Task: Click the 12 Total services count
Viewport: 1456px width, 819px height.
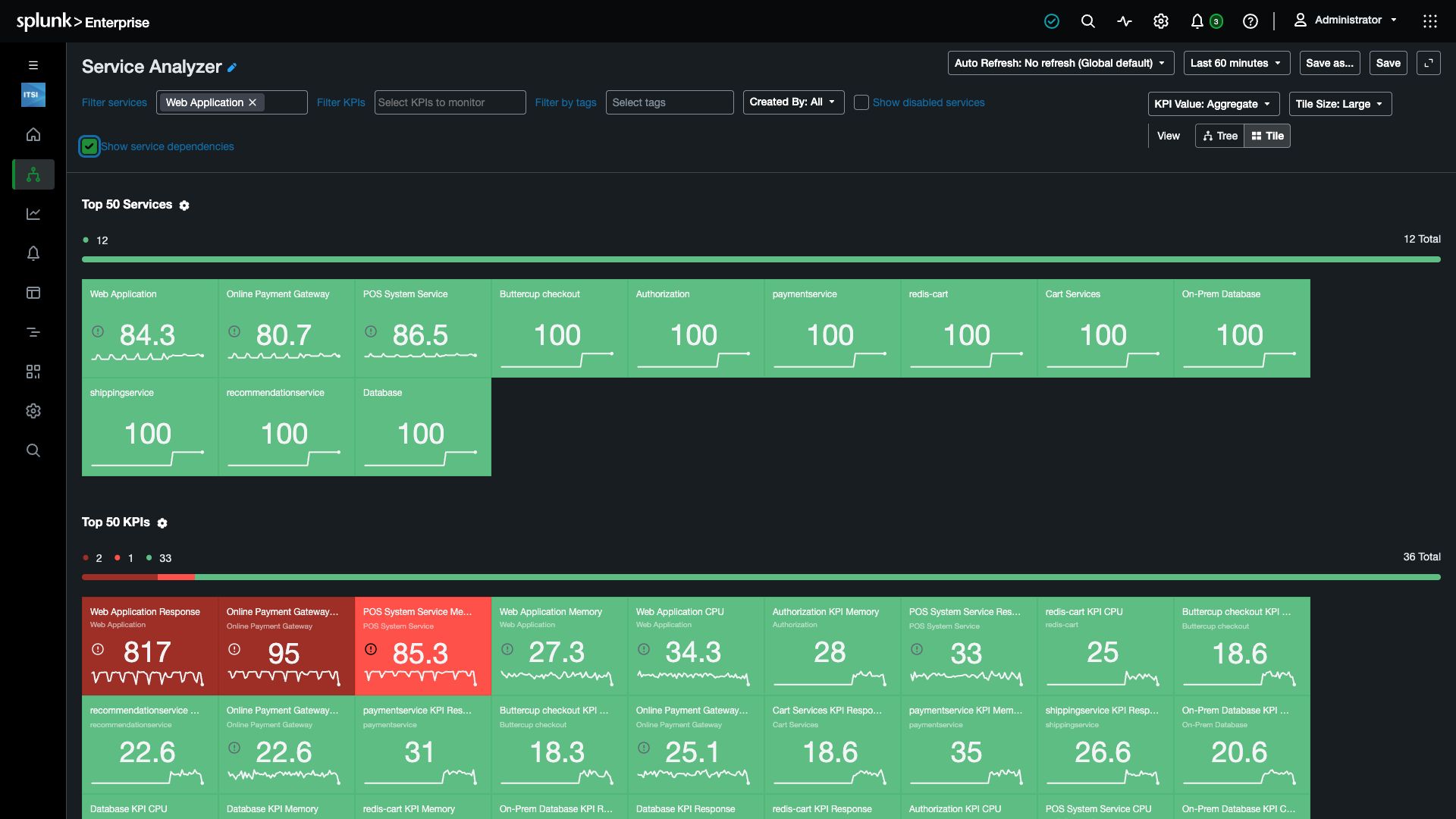Action: tap(1422, 239)
